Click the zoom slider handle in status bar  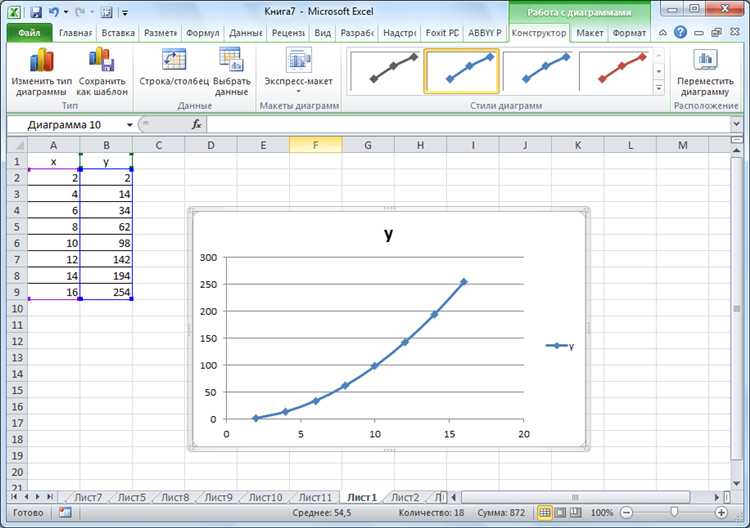674,513
